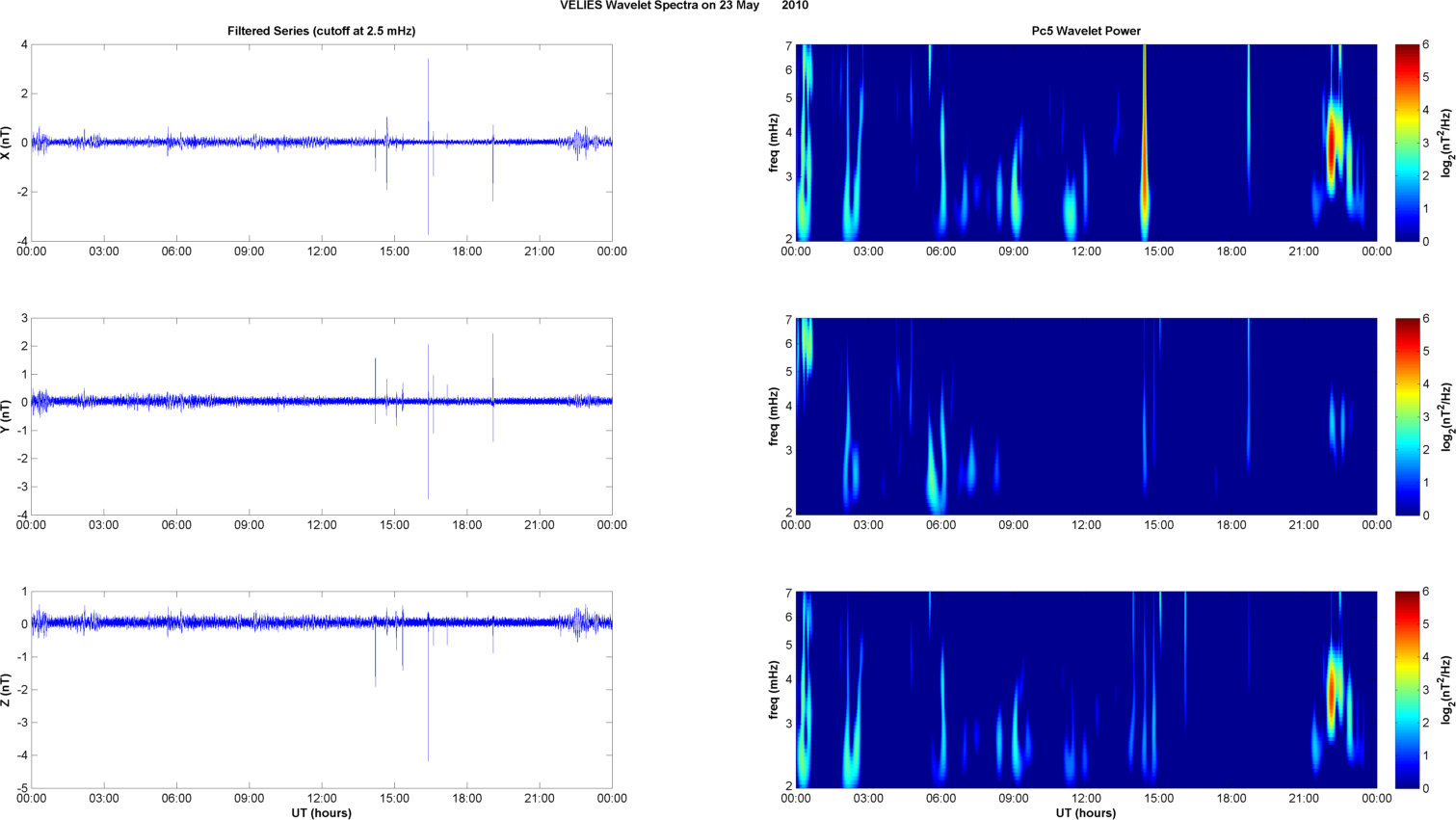Click the top Pc5 wavelet power spectrogram
The image size is (1456, 820).
coord(1086,143)
